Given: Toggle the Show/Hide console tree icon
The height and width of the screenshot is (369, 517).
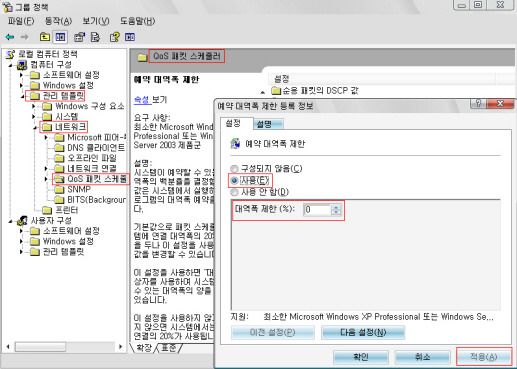Looking at the screenshot, I should click(60, 37).
